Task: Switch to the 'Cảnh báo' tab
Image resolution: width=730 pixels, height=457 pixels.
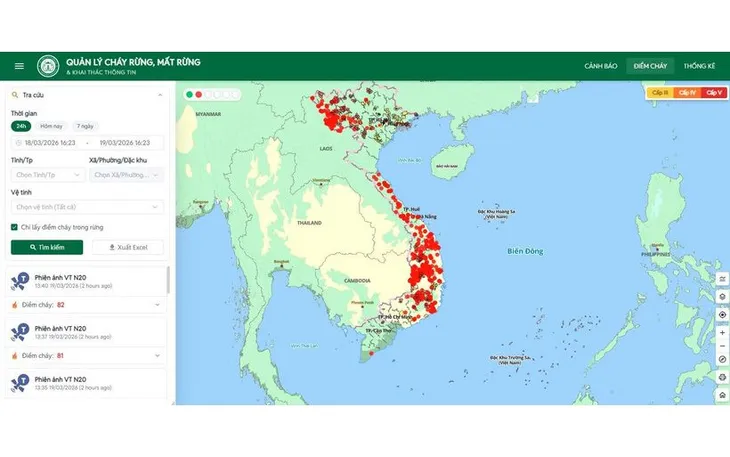Action: (600, 66)
